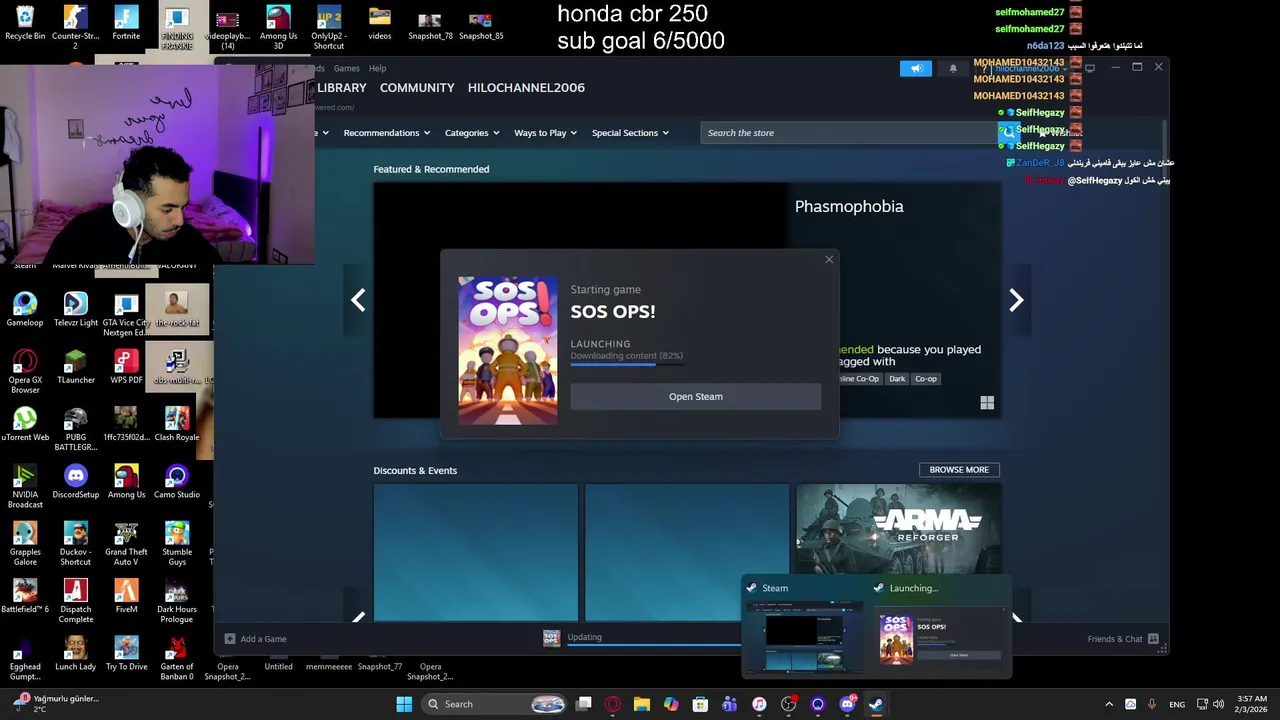Show hidden system tray icons
Image resolution: width=1280 pixels, height=720 pixels.
click(x=1108, y=704)
